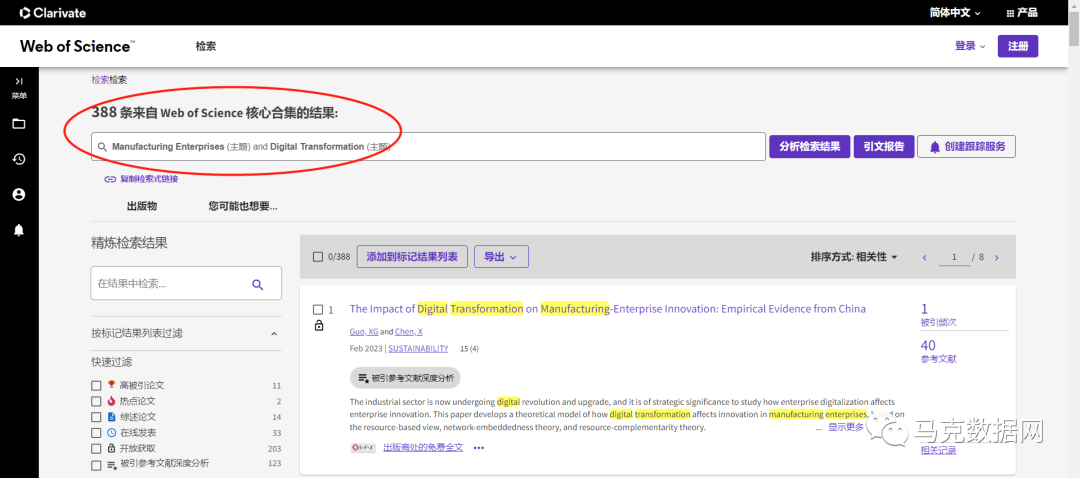Open the 简体中文 language dropdown
Viewport: 1080px width, 478px height.
point(955,13)
